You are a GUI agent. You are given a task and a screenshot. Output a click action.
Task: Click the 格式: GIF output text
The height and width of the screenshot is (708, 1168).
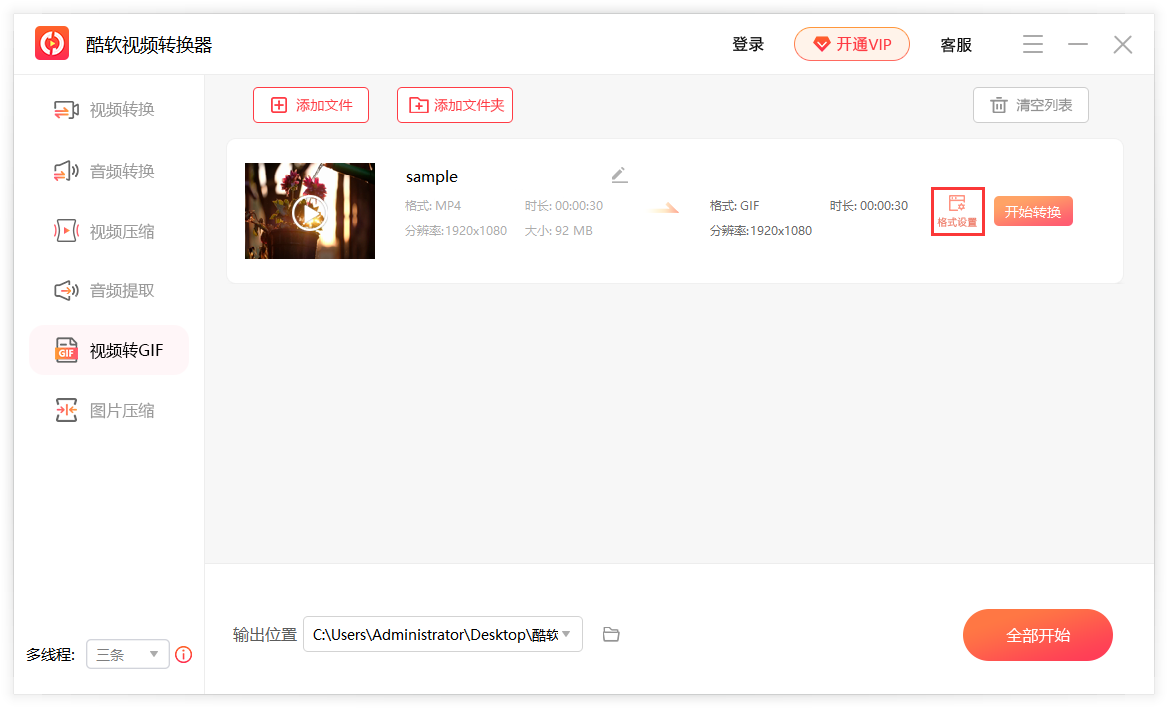click(x=734, y=206)
